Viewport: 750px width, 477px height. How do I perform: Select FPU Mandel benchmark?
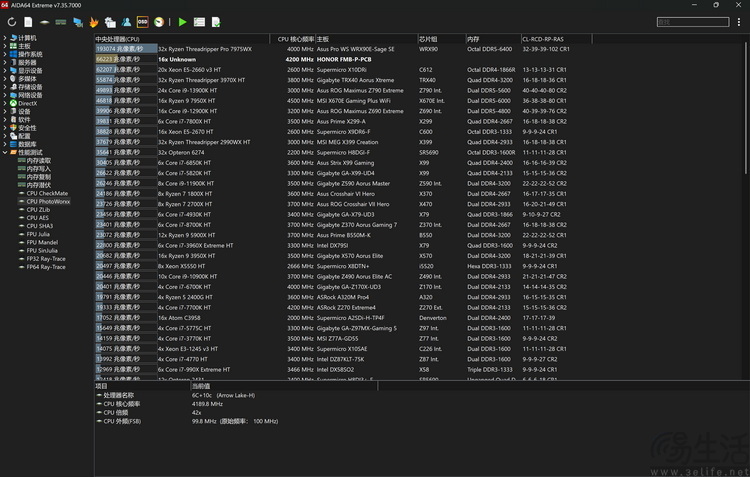(x=42, y=242)
